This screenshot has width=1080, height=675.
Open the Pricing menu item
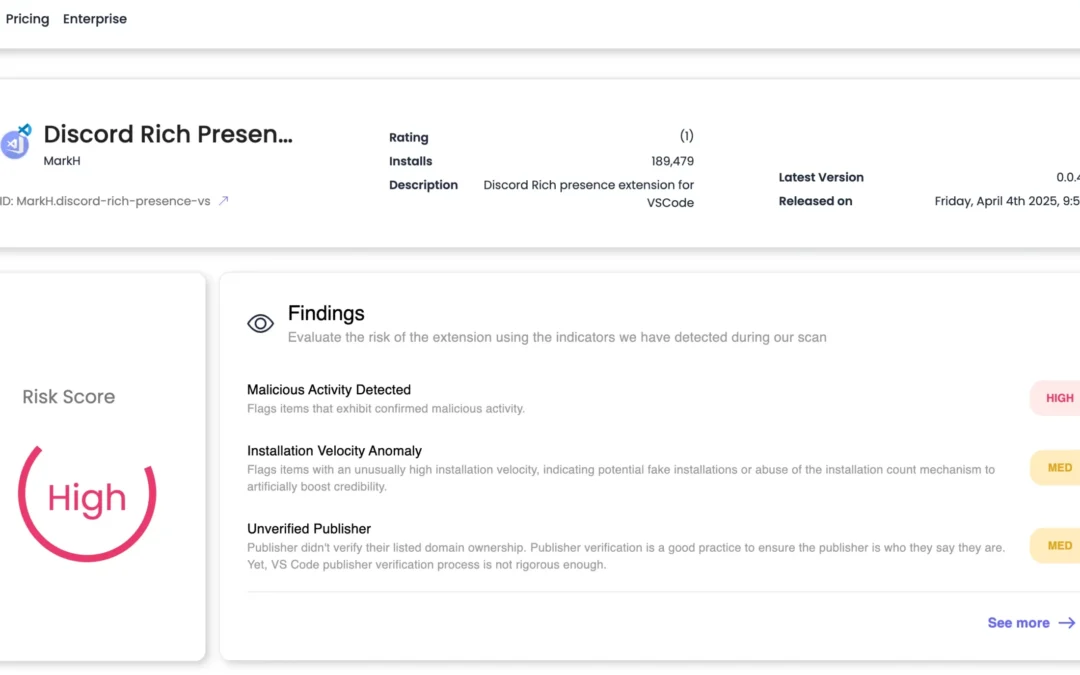coord(28,19)
